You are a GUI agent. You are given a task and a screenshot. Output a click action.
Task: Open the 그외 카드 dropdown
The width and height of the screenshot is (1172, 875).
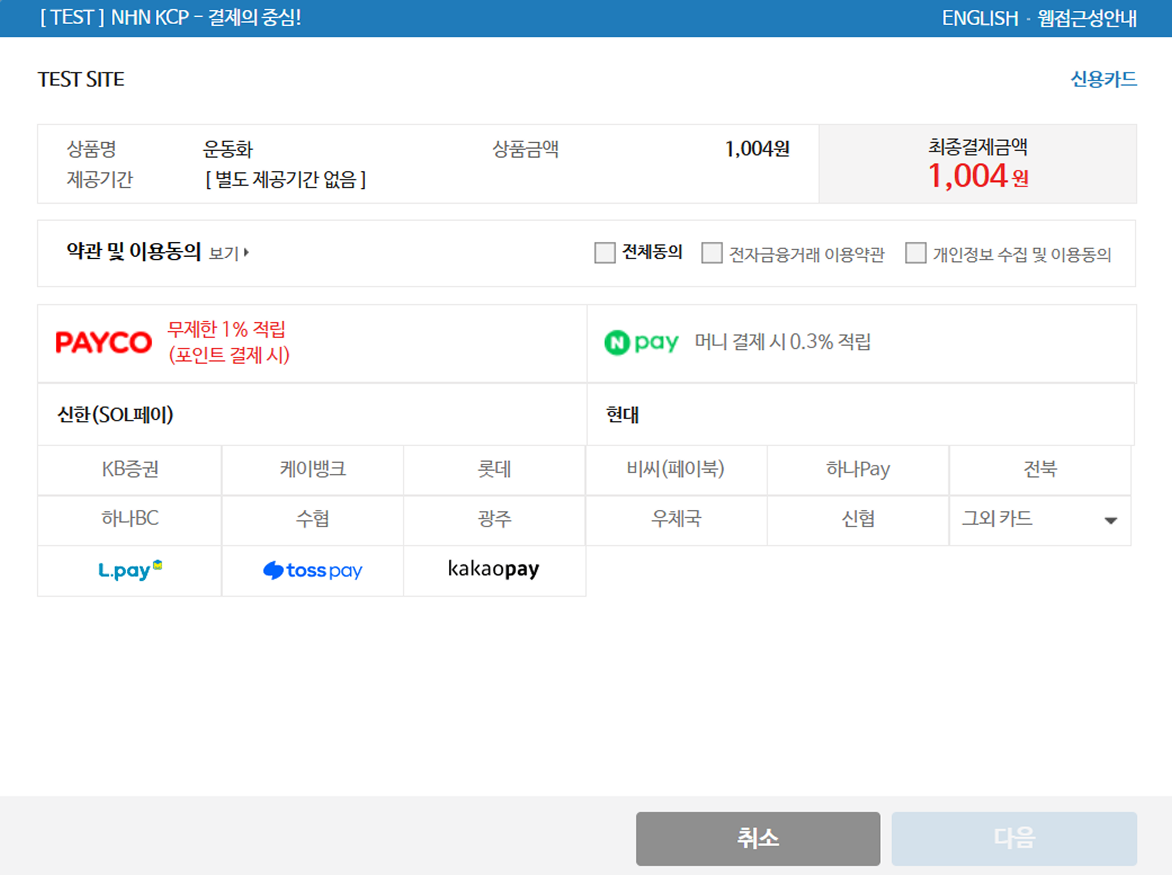(x=1040, y=520)
